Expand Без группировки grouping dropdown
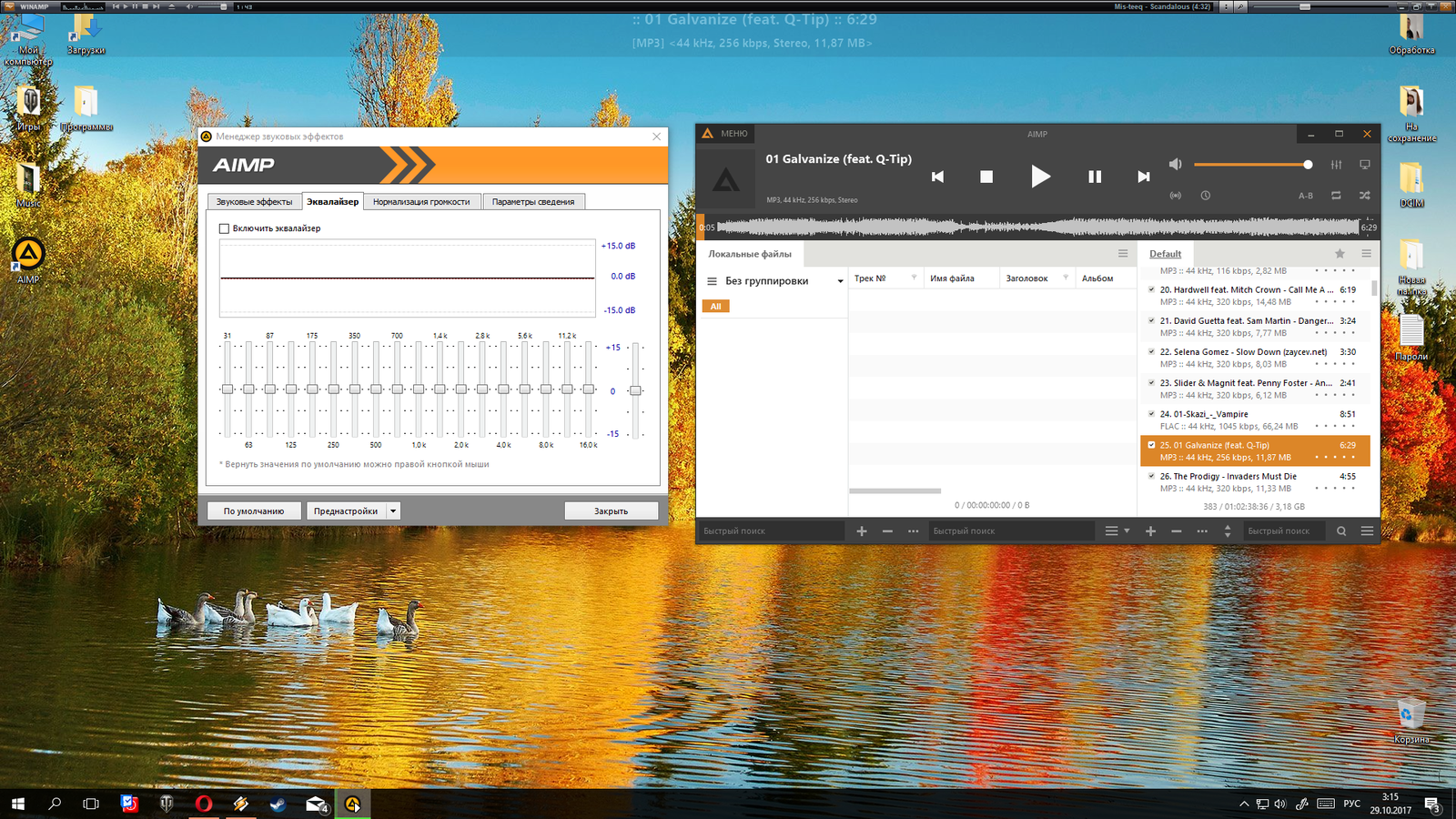Image resolution: width=1456 pixels, height=819 pixels. (x=840, y=281)
